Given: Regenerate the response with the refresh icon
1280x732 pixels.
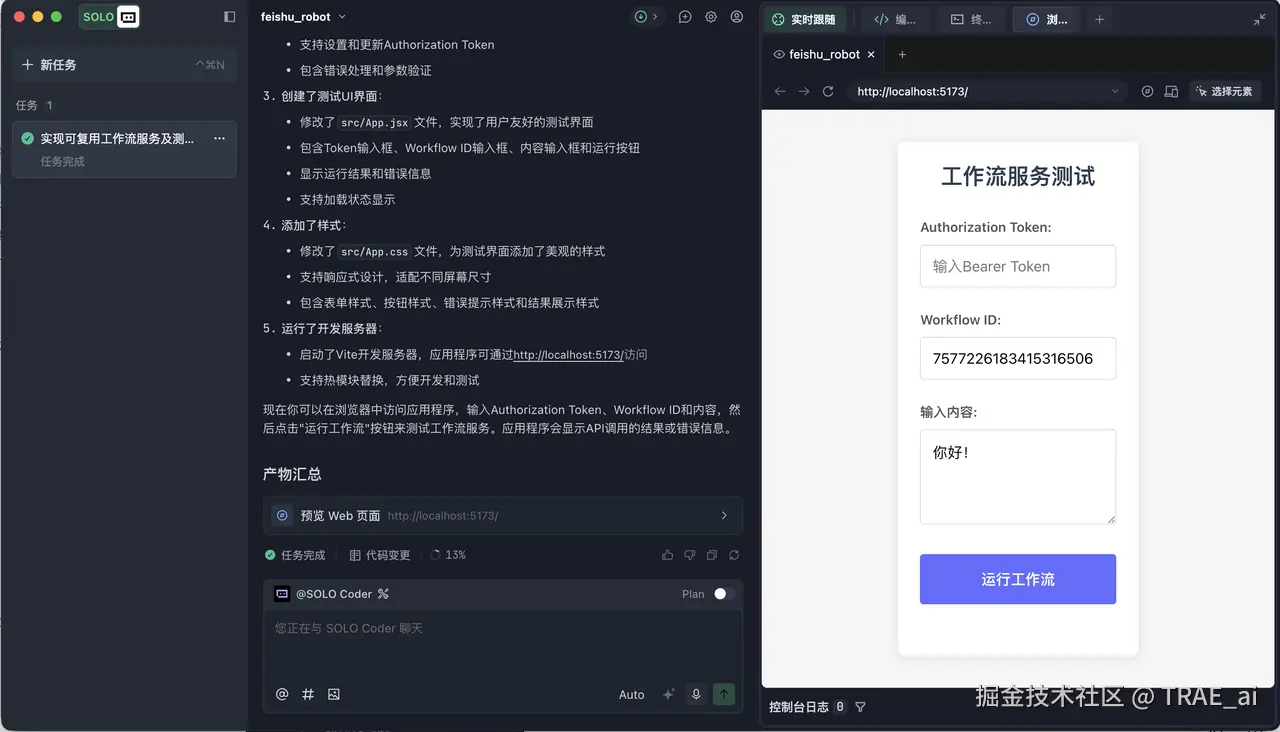Looking at the screenshot, I should (x=734, y=555).
